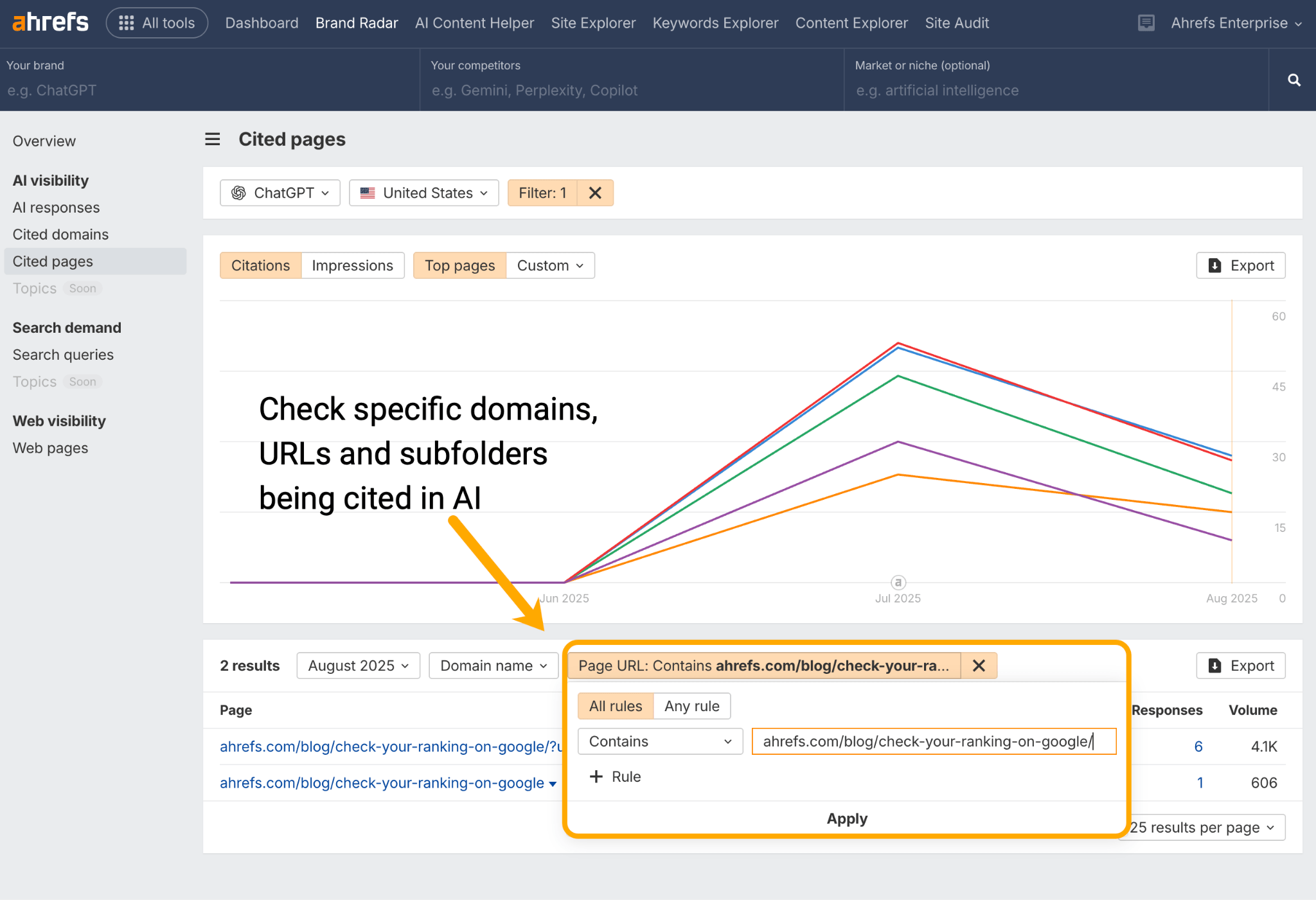Select the Citations view

[x=260, y=265]
